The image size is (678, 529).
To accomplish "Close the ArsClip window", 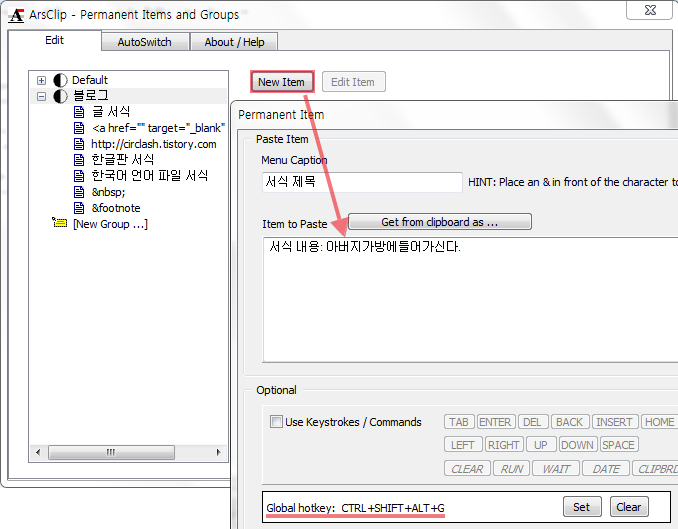I will coord(650,10).
